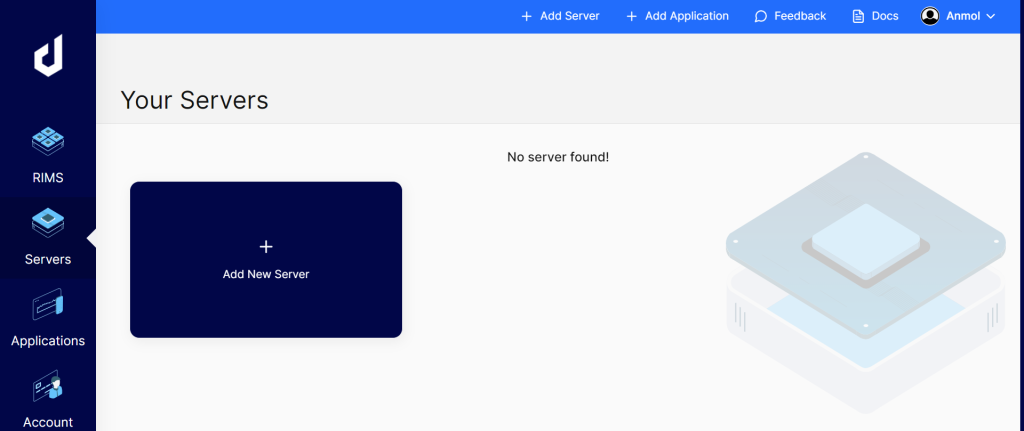Image resolution: width=1024 pixels, height=431 pixels.
Task: Click the plus icon beside Add Application
Action: pyautogui.click(x=632, y=16)
